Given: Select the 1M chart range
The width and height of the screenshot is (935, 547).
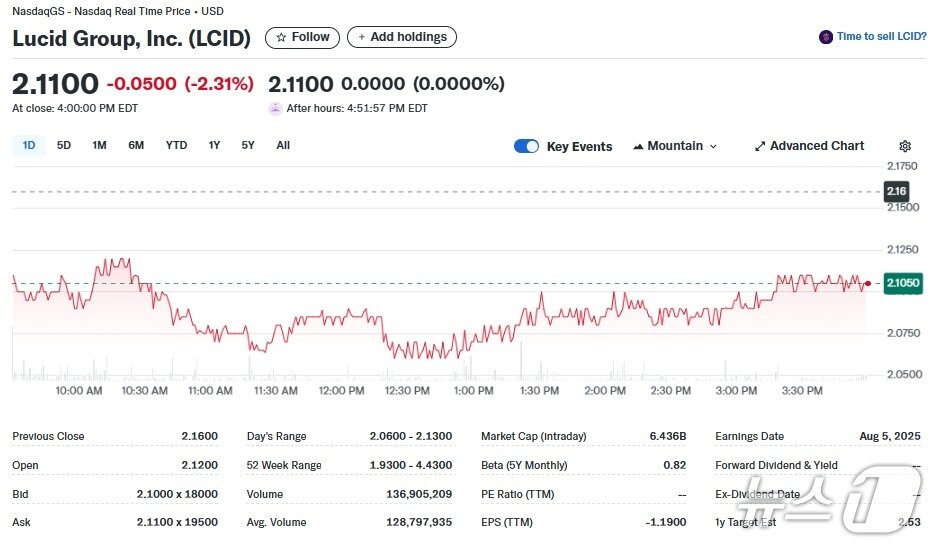Looking at the screenshot, I should 99,145.
